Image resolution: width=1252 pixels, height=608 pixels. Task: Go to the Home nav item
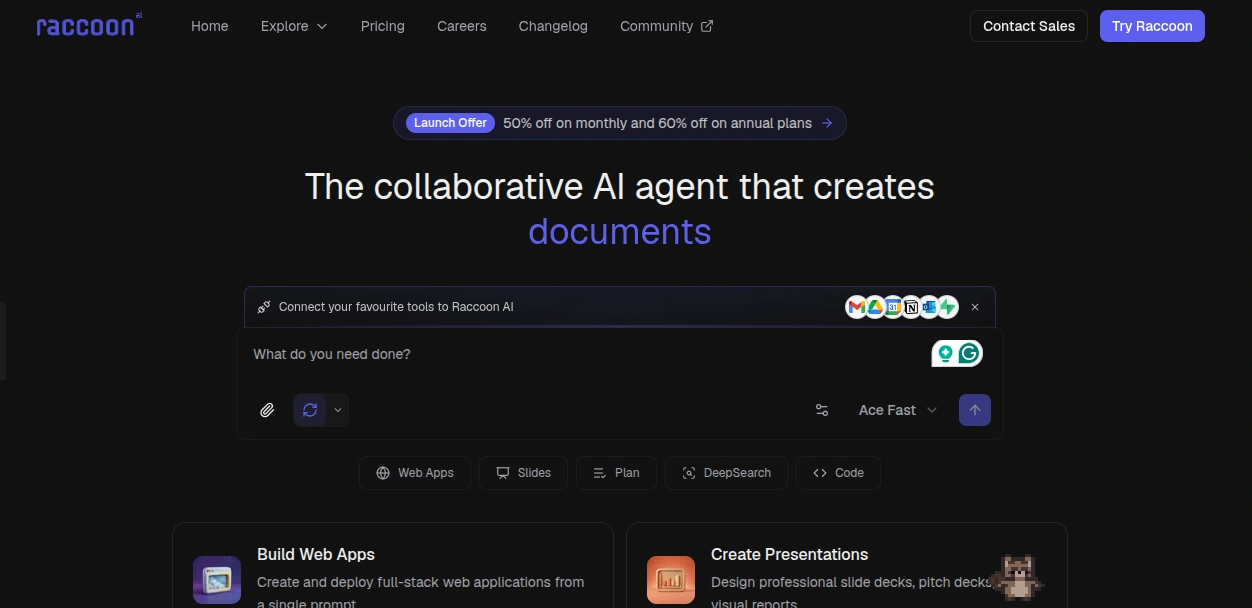click(210, 26)
